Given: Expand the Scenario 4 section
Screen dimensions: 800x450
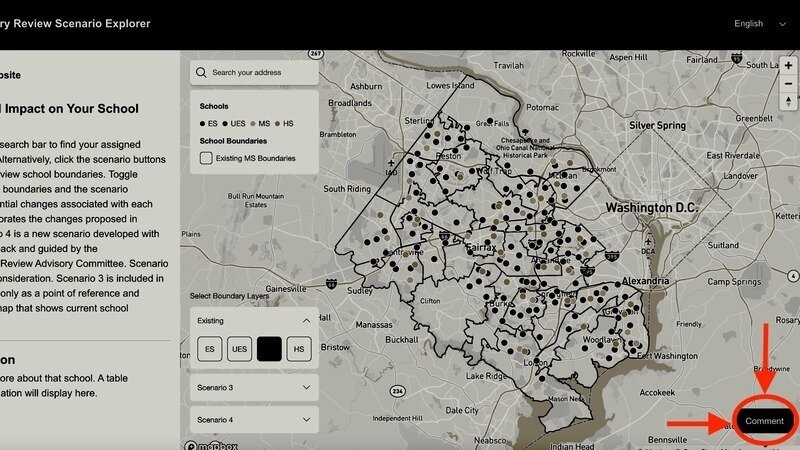Looking at the screenshot, I should 305,420.
